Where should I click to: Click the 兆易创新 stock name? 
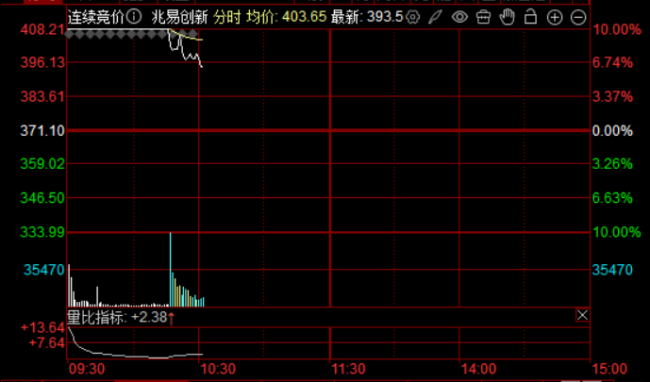[179, 17]
